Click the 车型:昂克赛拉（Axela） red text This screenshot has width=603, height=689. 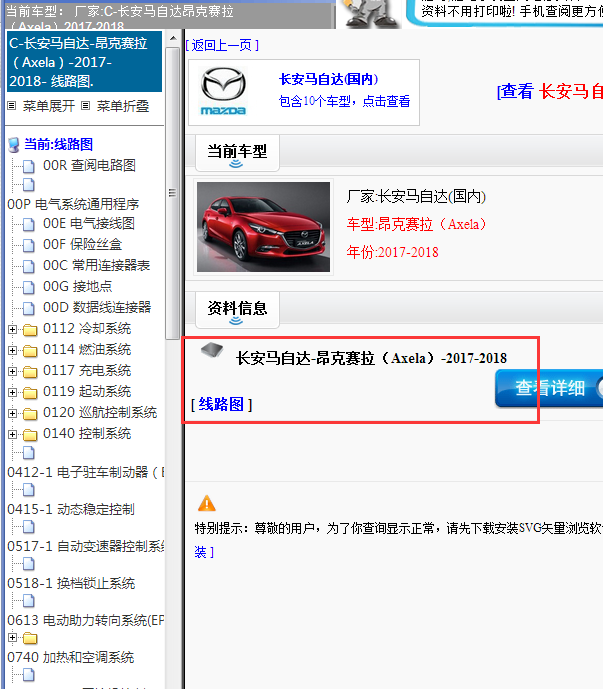click(416, 225)
